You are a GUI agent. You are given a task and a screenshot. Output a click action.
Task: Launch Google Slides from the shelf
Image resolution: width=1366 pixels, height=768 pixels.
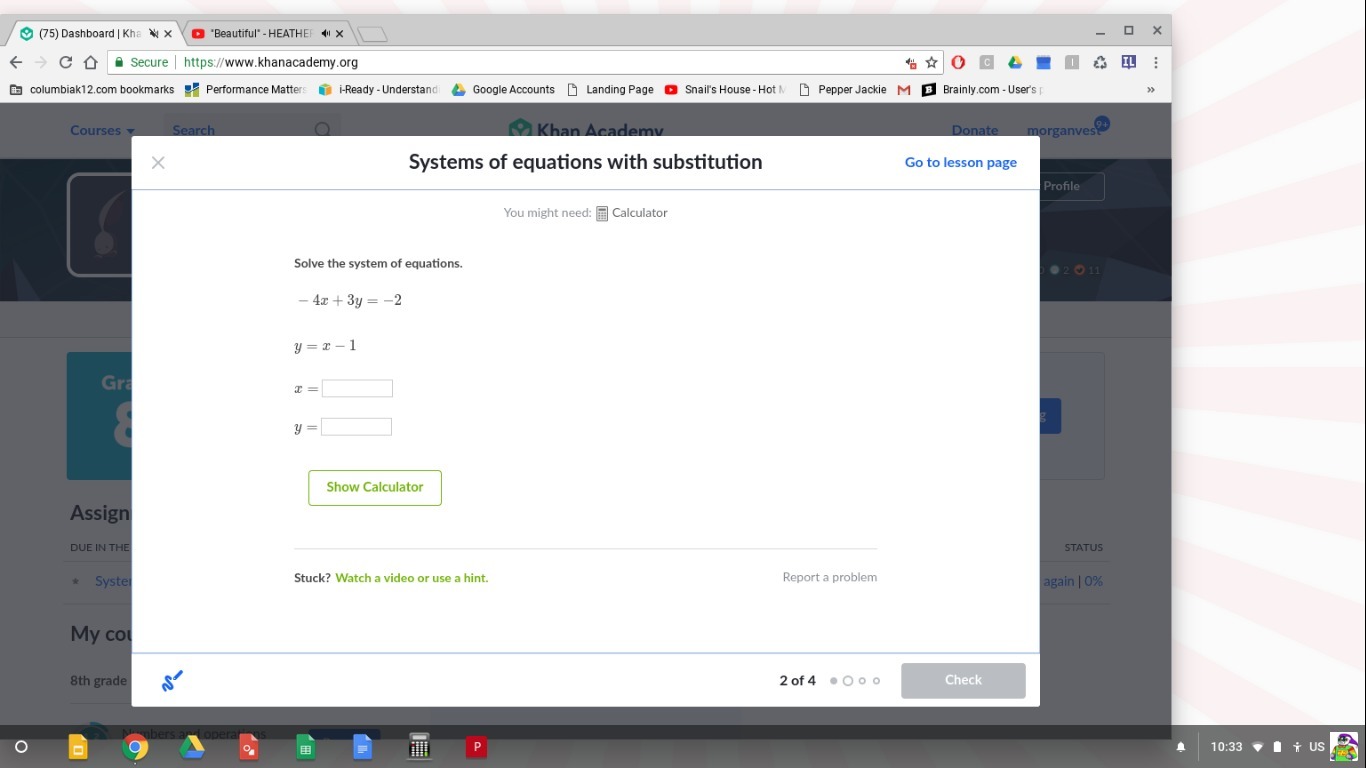point(78,747)
